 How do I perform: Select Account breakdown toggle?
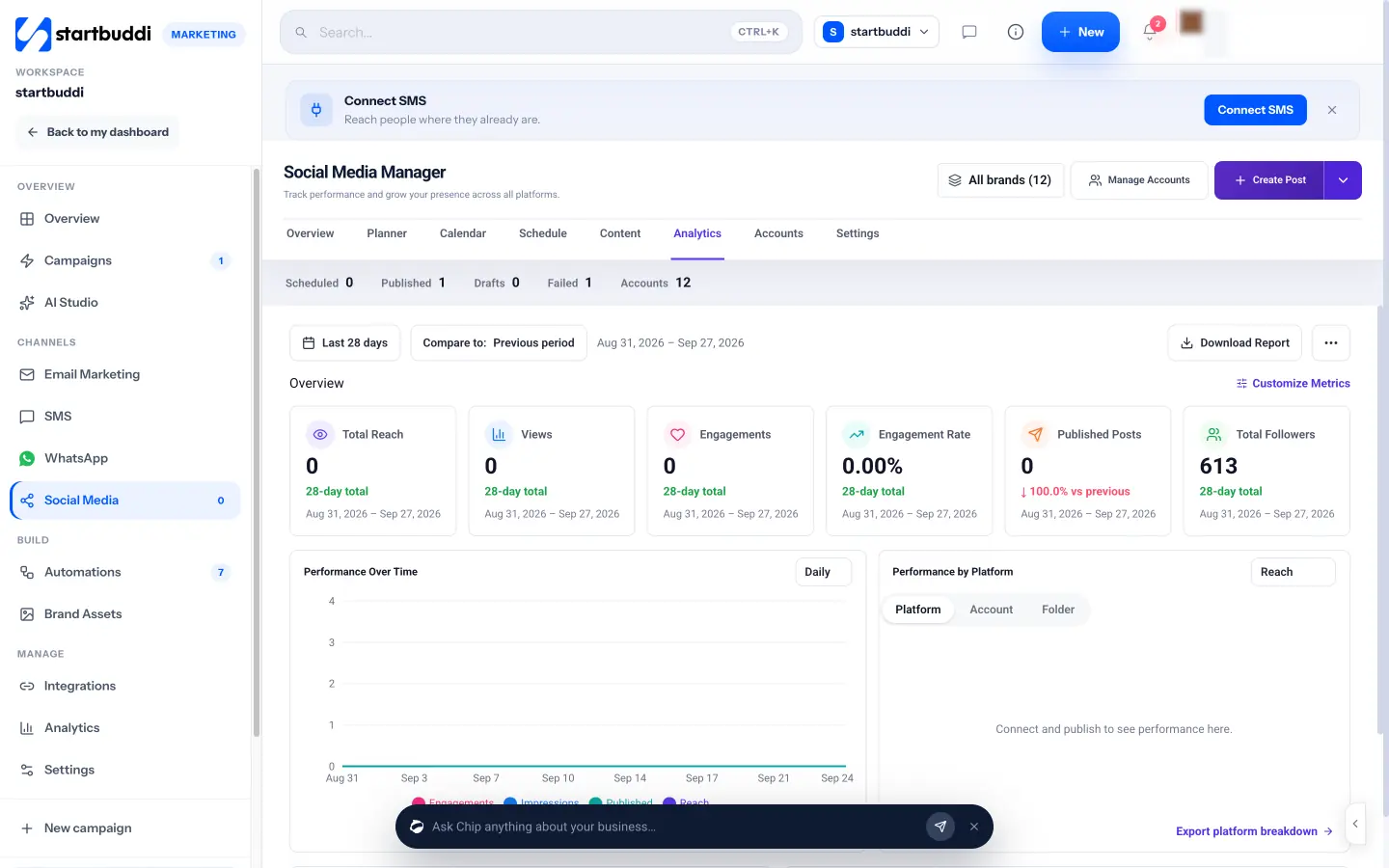click(x=991, y=610)
